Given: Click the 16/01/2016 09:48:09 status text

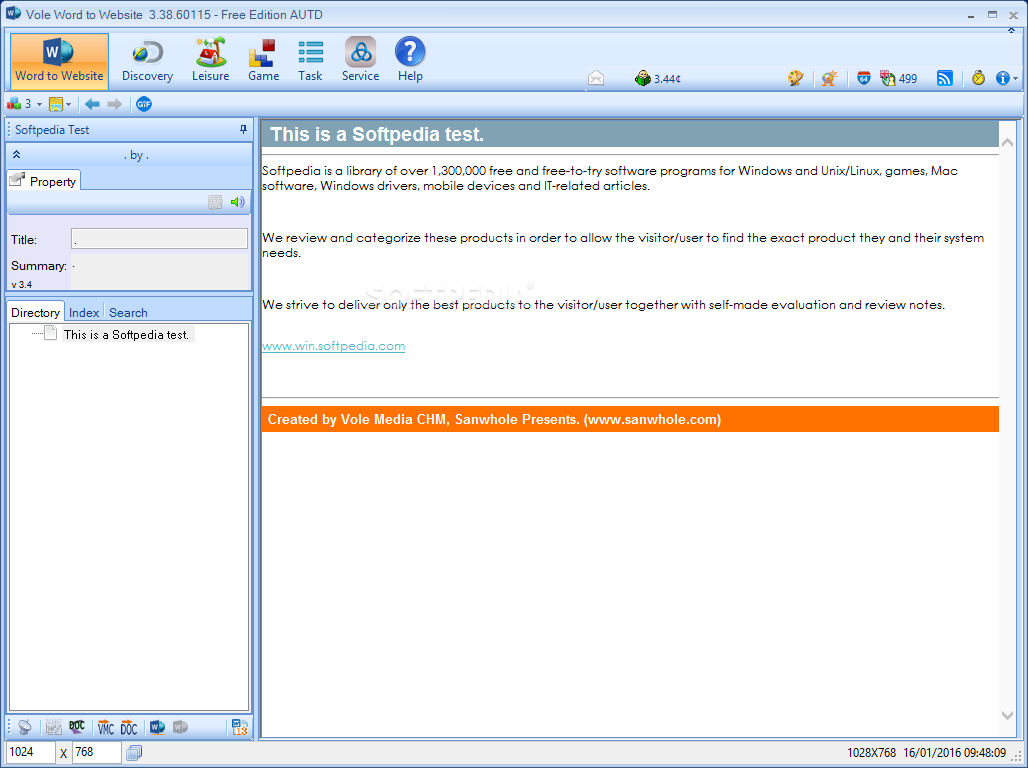Looking at the screenshot, I should pos(954,752).
